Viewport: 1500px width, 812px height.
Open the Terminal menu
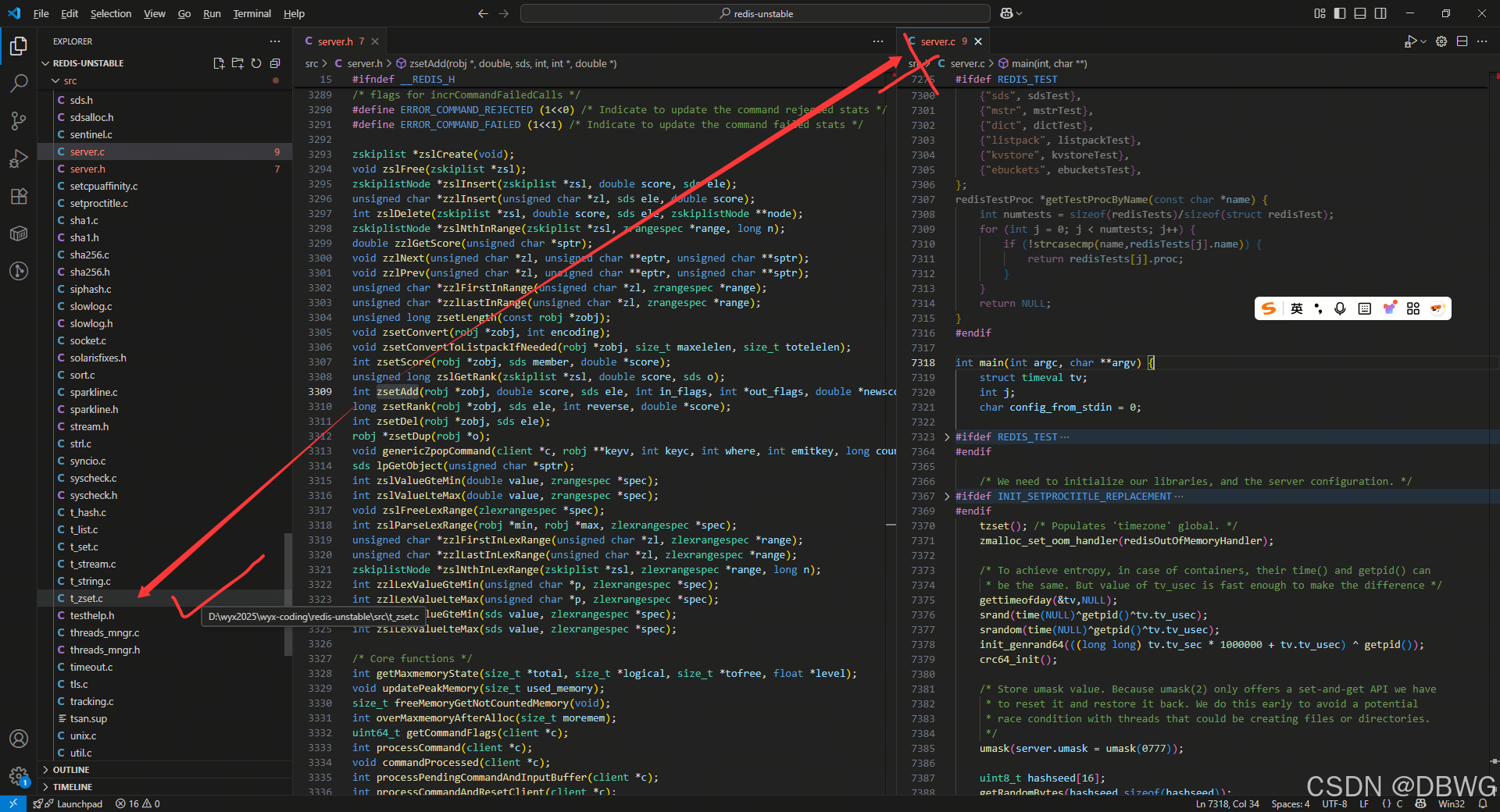tap(252, 13)
